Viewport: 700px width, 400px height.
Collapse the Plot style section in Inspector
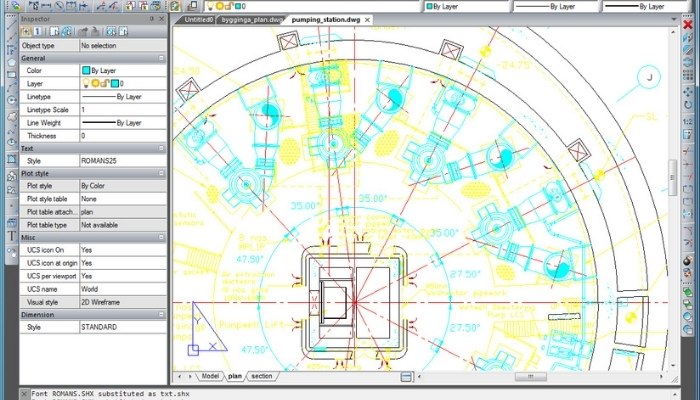point(161,173)
